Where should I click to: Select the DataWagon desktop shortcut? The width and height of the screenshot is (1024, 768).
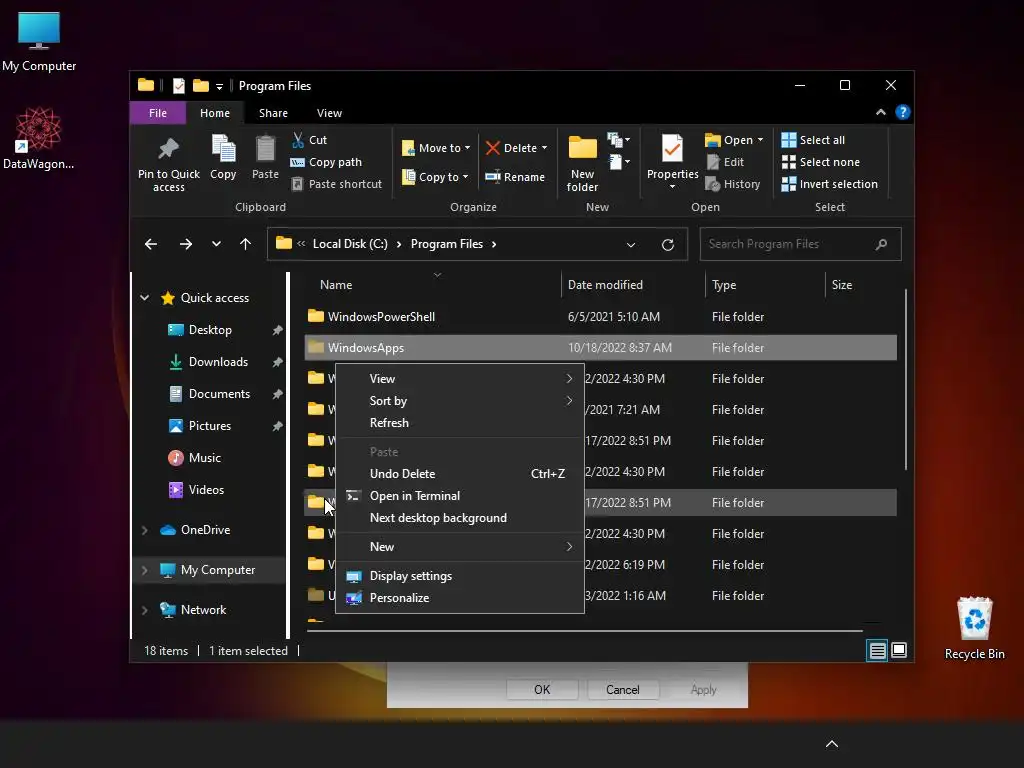(39, 138)
